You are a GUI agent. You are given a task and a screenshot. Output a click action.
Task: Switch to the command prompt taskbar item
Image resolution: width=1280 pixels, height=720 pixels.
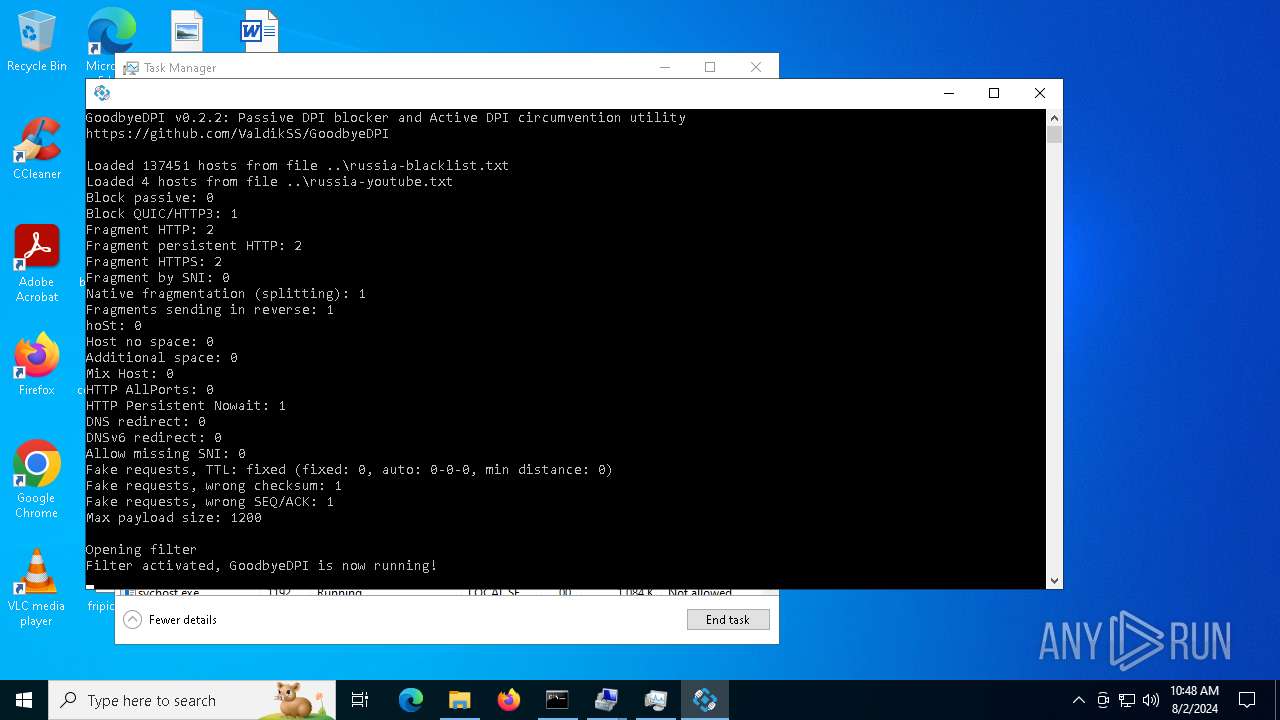pyautogui.click(x=557, y=700)
